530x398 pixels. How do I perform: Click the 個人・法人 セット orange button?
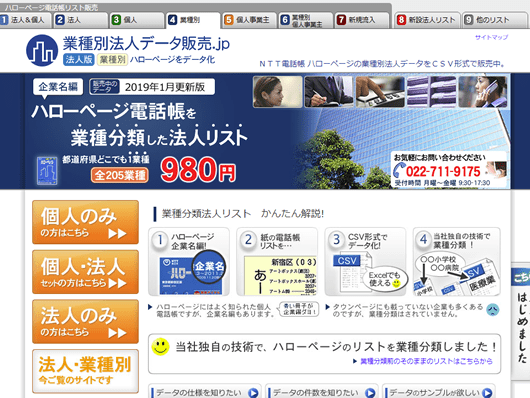pos(85,272)
